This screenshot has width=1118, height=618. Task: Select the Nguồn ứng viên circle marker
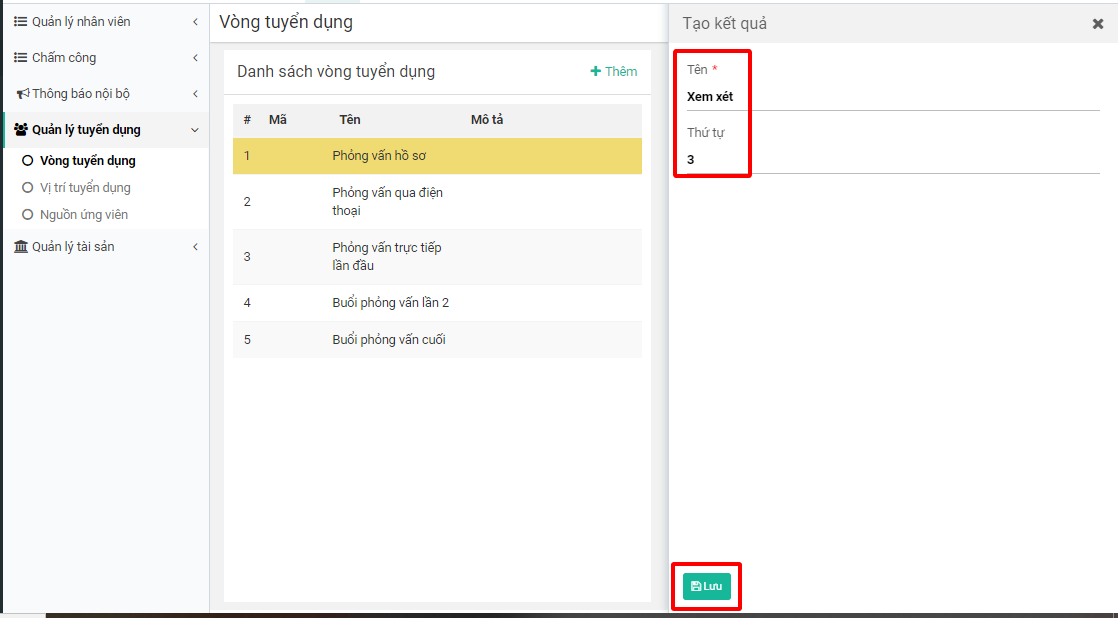pos(28,215)
